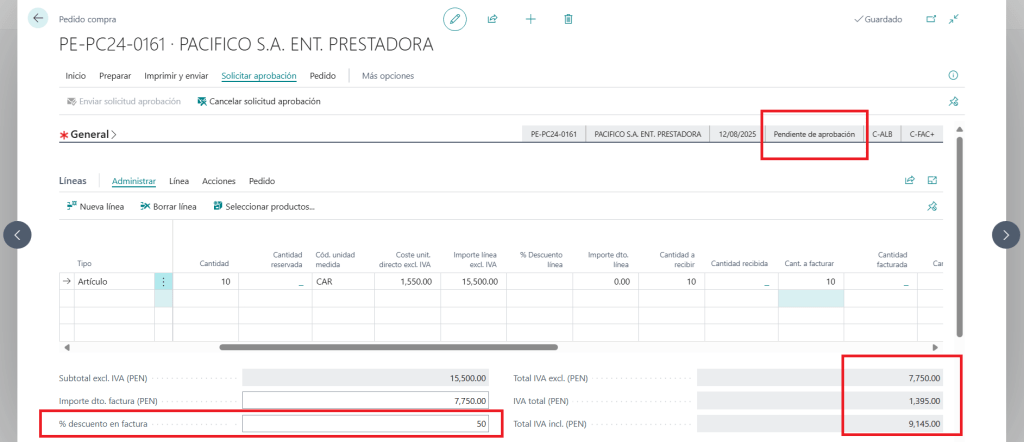Screen dimensions: 1024x442
Task: Go to next image with right arrow
Action: point(1005,234)
